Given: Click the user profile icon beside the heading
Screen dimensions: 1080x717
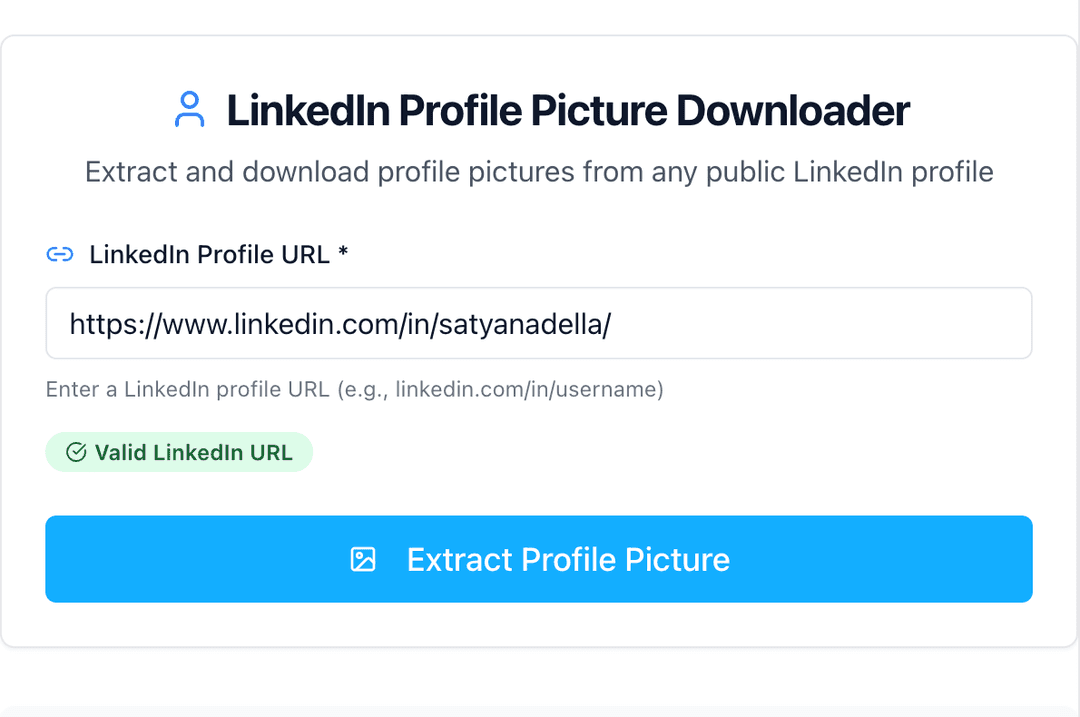Looking at the screenshot, I should point(189,110).
